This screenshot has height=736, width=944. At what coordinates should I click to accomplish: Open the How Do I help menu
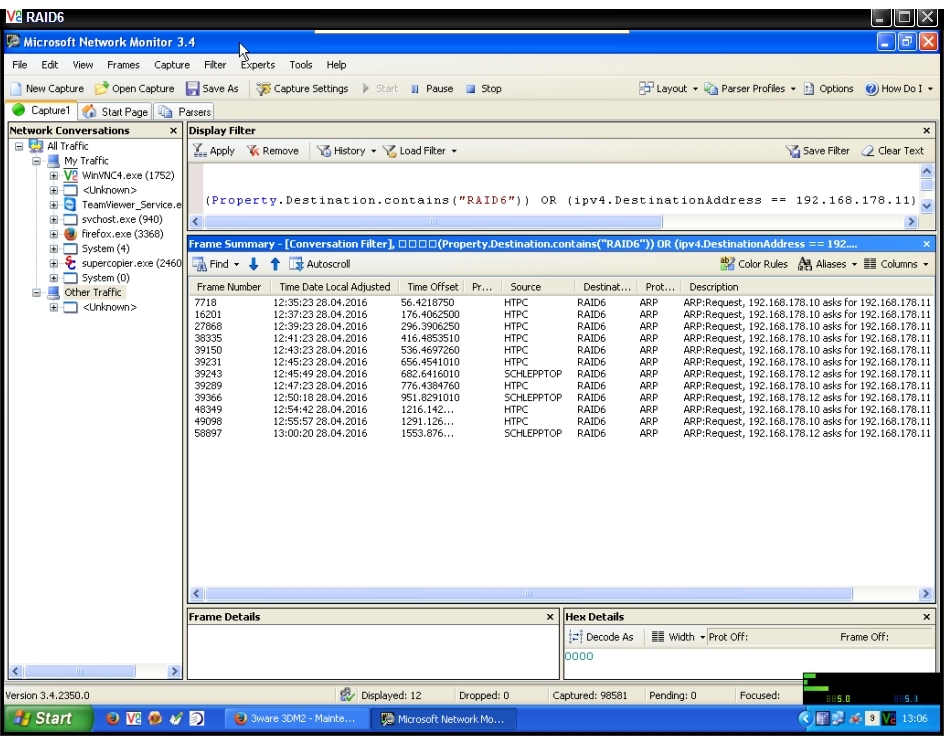tap(899, 88)
